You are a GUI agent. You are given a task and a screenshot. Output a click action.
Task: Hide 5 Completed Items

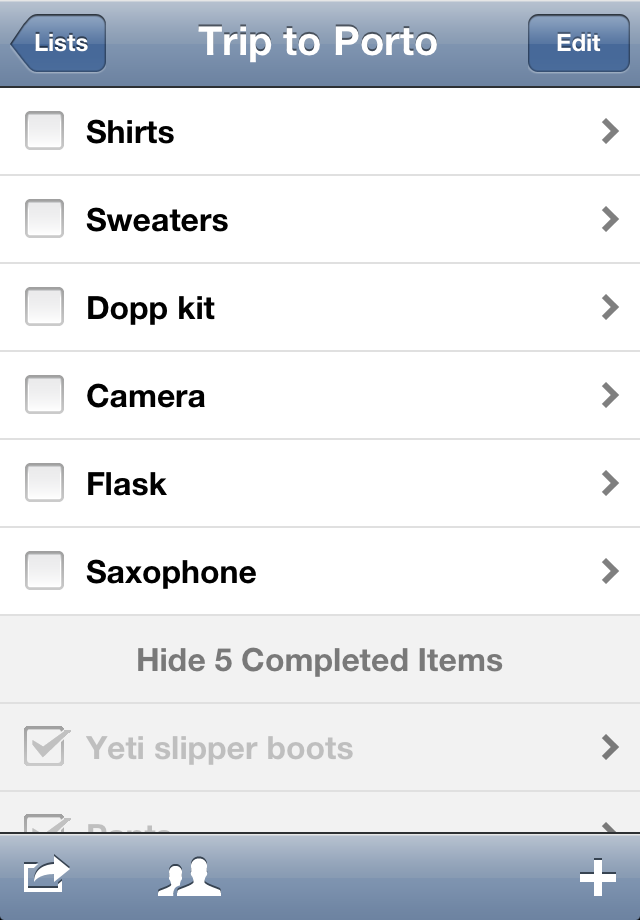pos(320,660)
